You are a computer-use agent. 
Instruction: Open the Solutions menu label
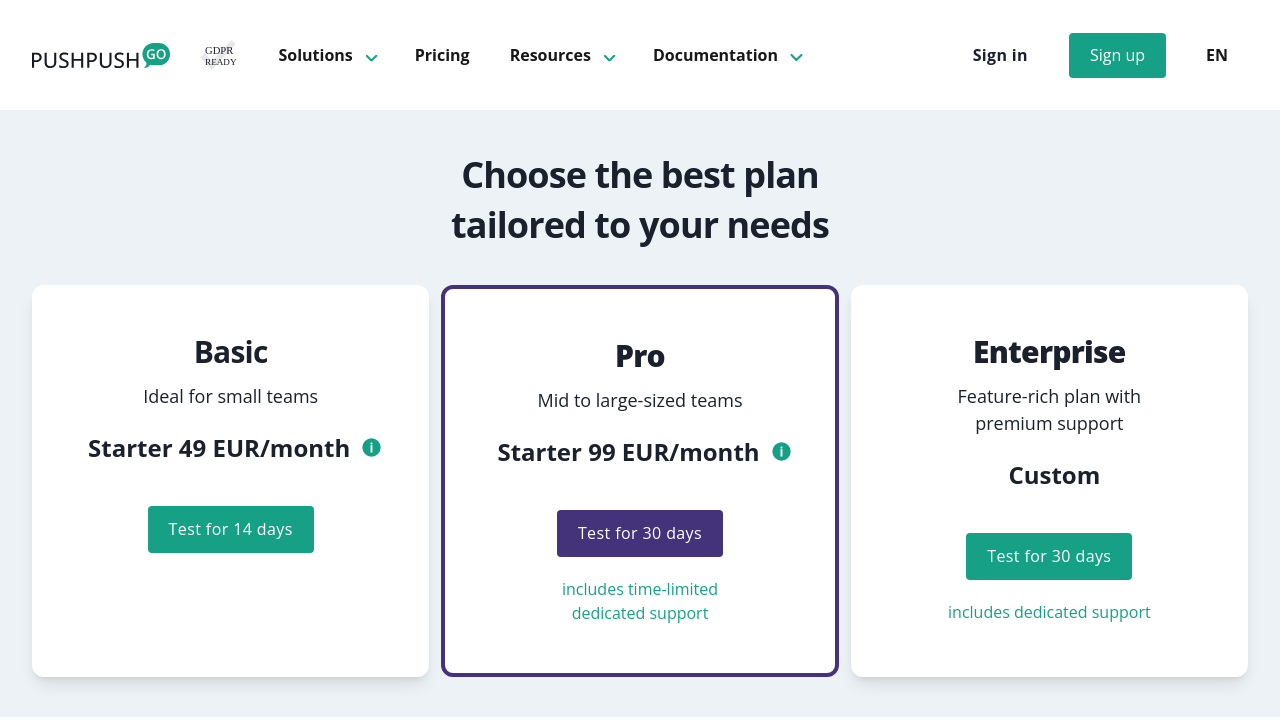coord(315,55)
